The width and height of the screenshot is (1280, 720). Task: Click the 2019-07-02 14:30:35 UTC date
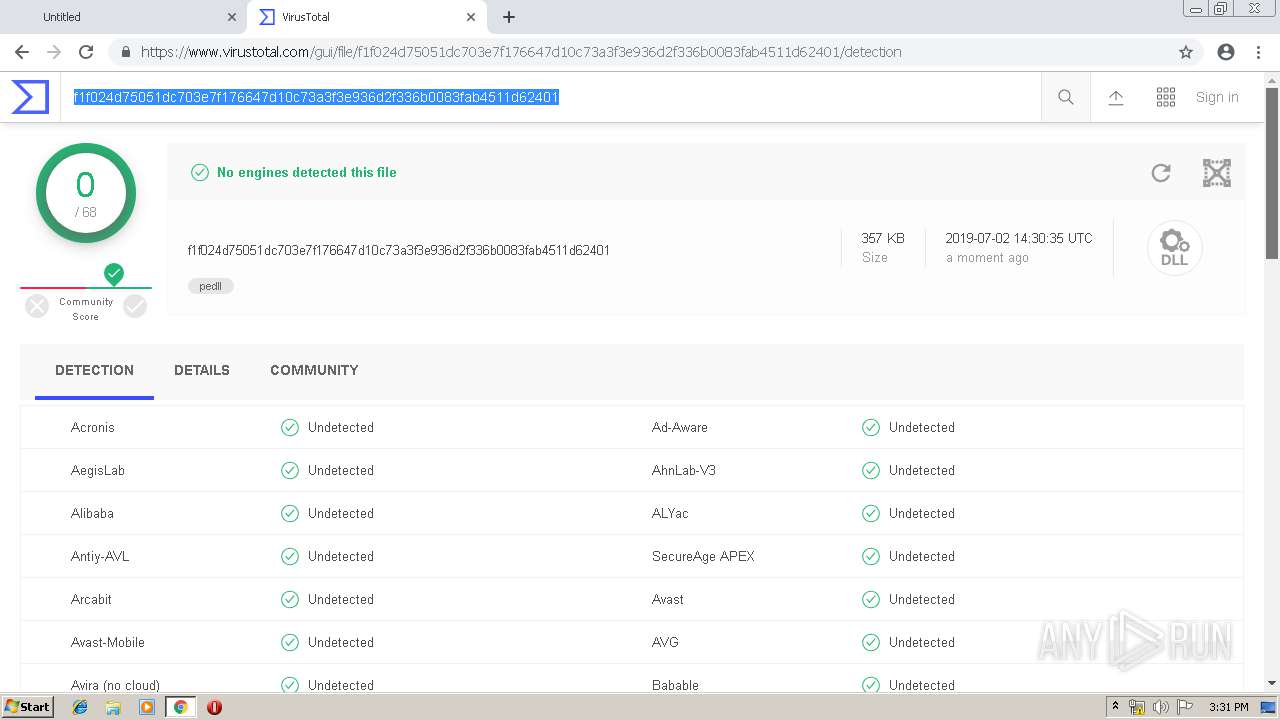(1019, 238)
